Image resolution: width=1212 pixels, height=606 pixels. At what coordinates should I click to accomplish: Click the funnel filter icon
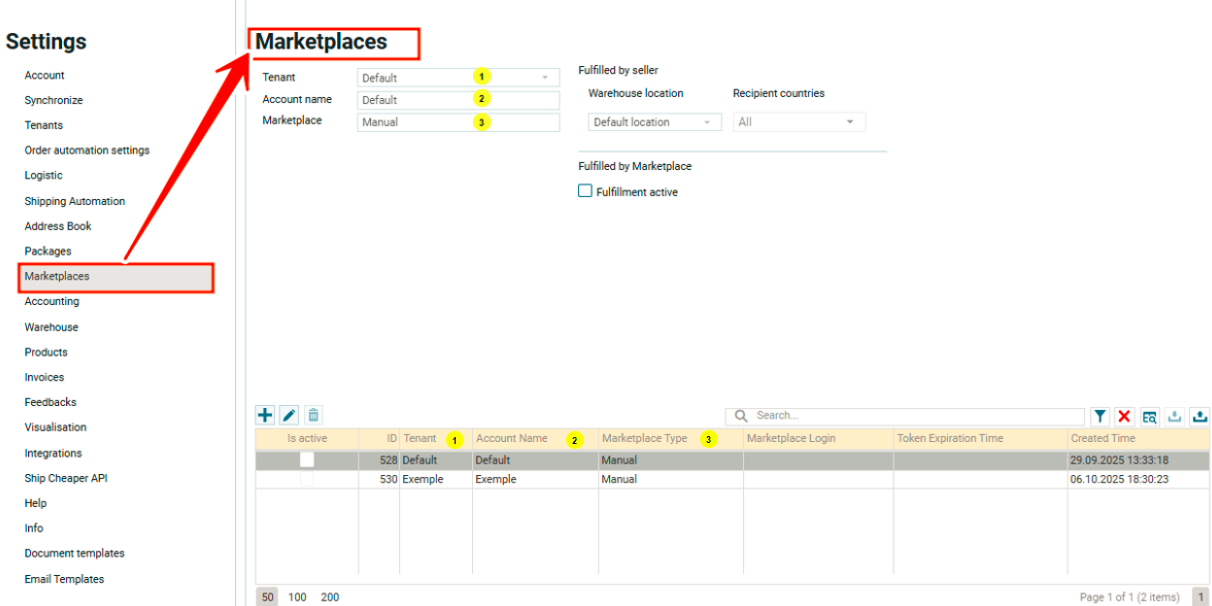pyautogui.click(x=1100, y=416)
